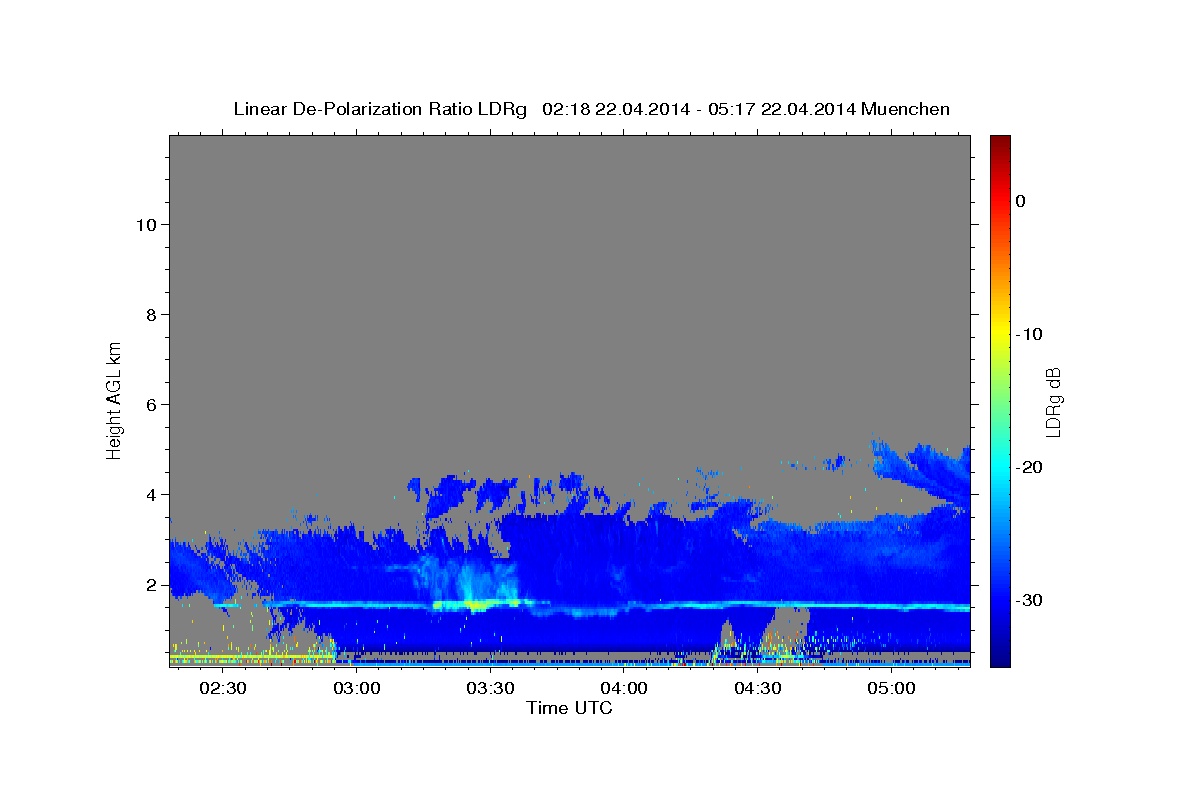Select the 04:30 time tick label
The height and width of the screenshot is (800, 1200).
(757, 689)
